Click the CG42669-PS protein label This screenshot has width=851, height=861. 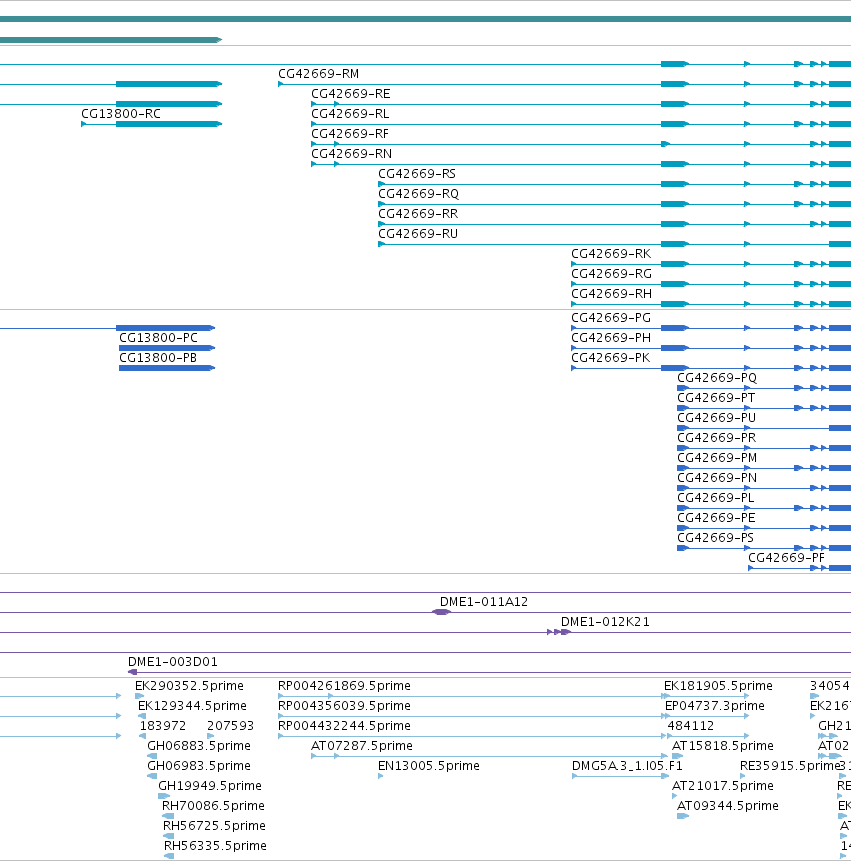(715, 538)
